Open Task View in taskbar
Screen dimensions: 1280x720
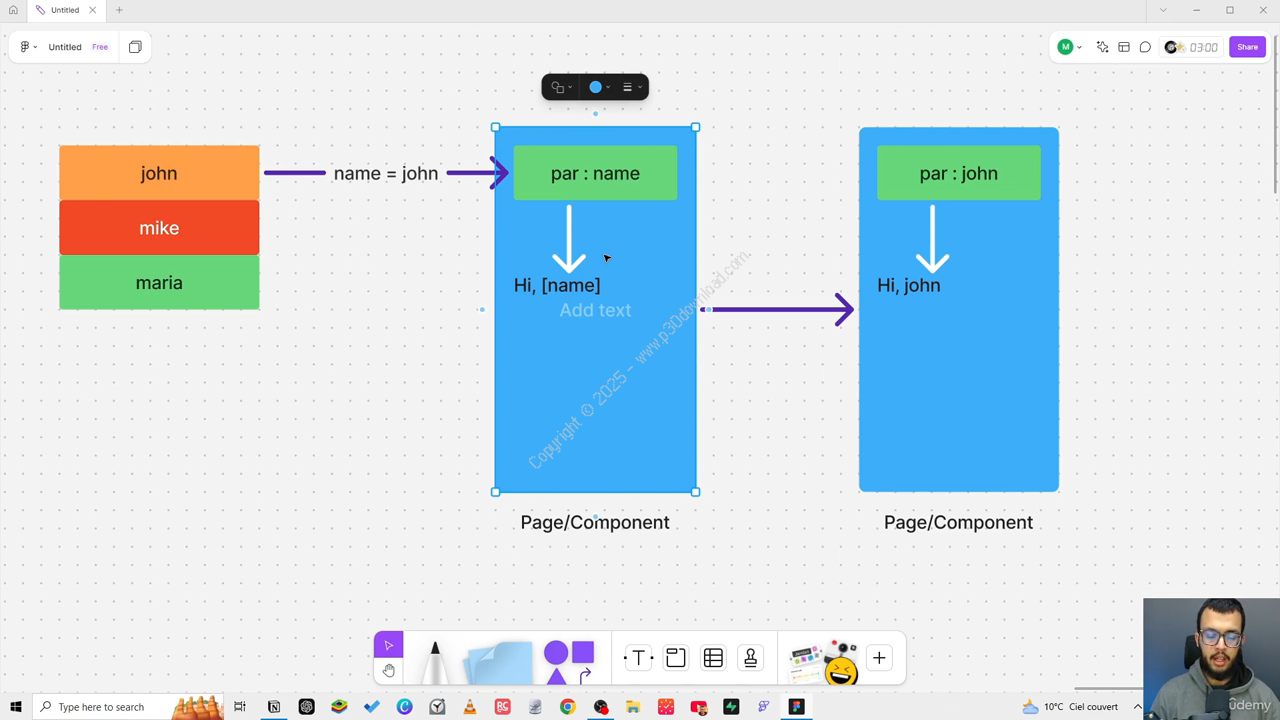(x=240, y=707)
